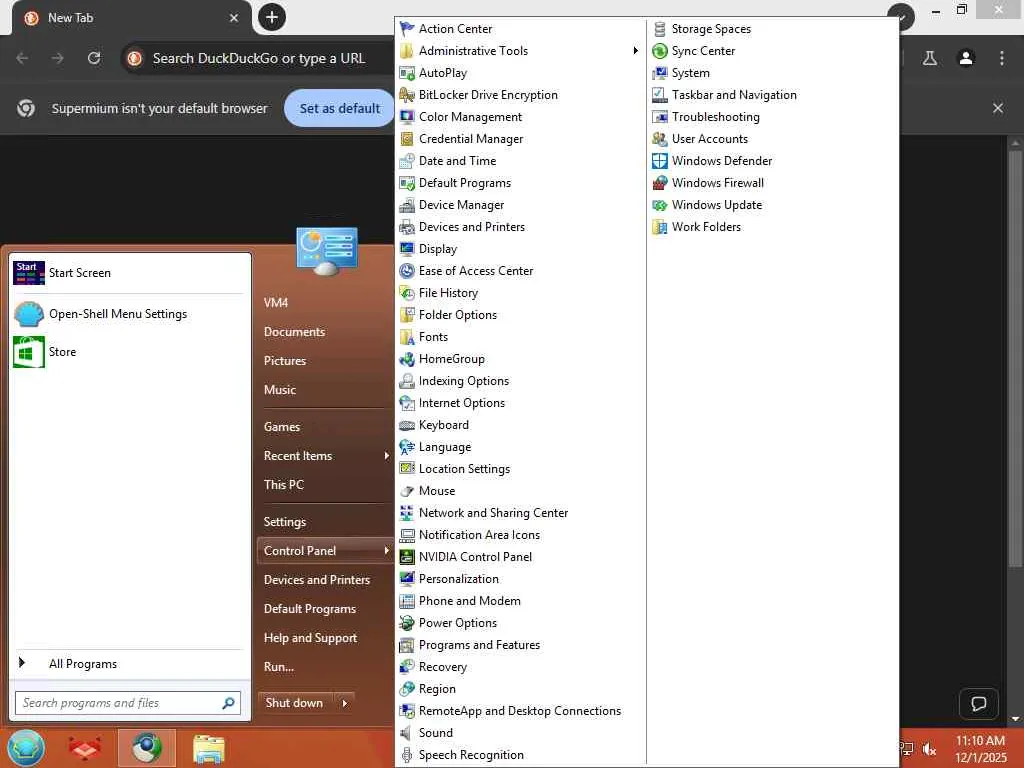The width and height of the screenshot is (1024, 768).
Task: Open a new browser tab with plus button
Action: pos(272,17)
